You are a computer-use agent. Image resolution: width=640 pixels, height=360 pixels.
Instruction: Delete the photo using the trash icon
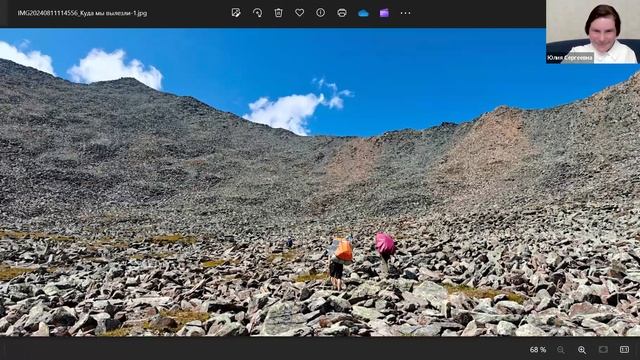point(278,13)
